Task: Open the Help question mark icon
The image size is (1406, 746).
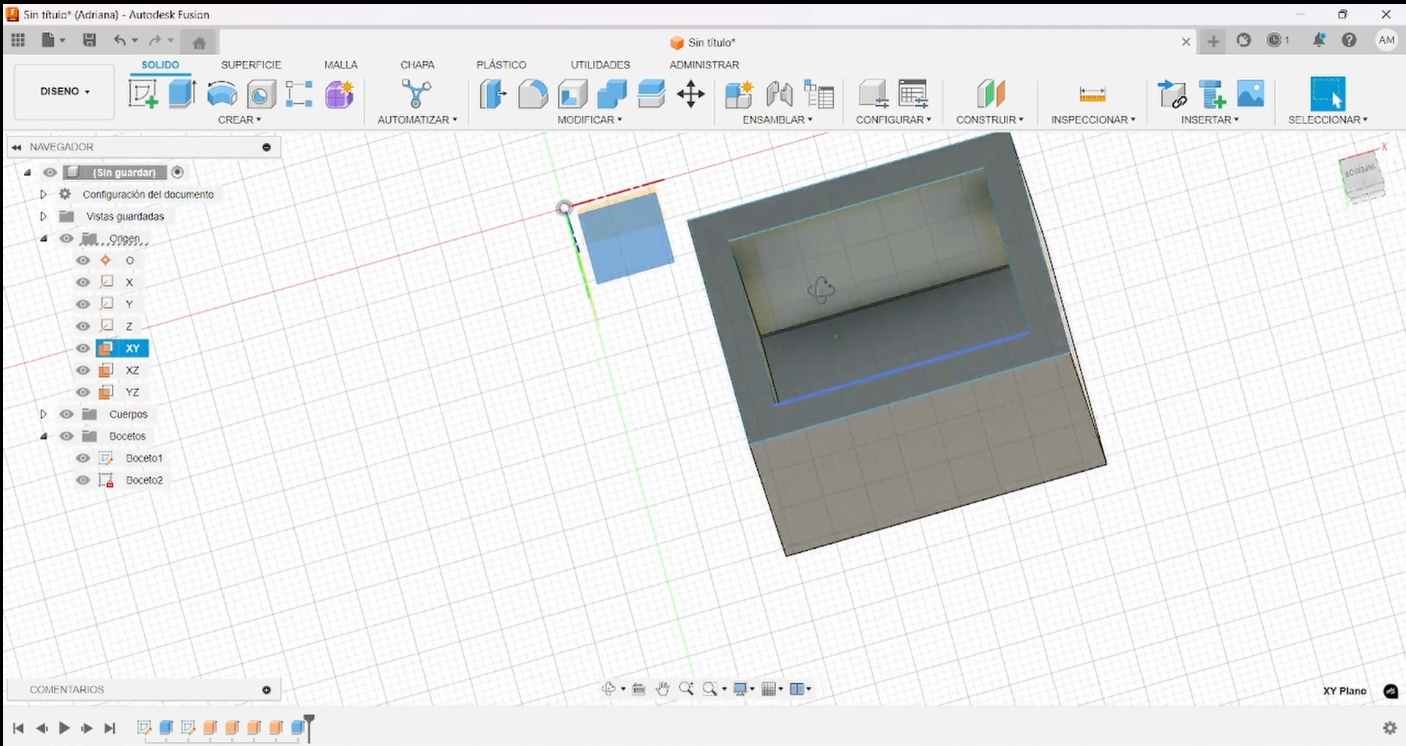Action: (x=1349, y=40)
